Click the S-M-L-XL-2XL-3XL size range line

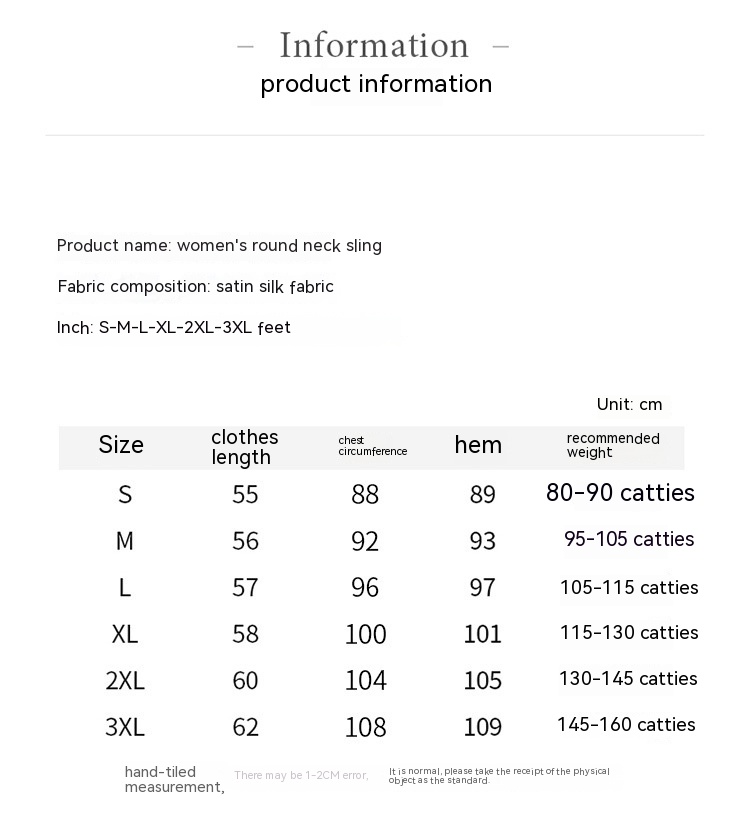(174, 328)
